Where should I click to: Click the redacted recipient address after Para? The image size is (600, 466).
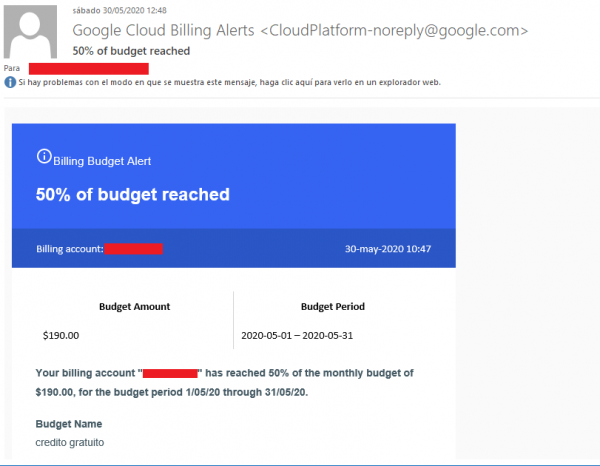[x=89, y=69]
